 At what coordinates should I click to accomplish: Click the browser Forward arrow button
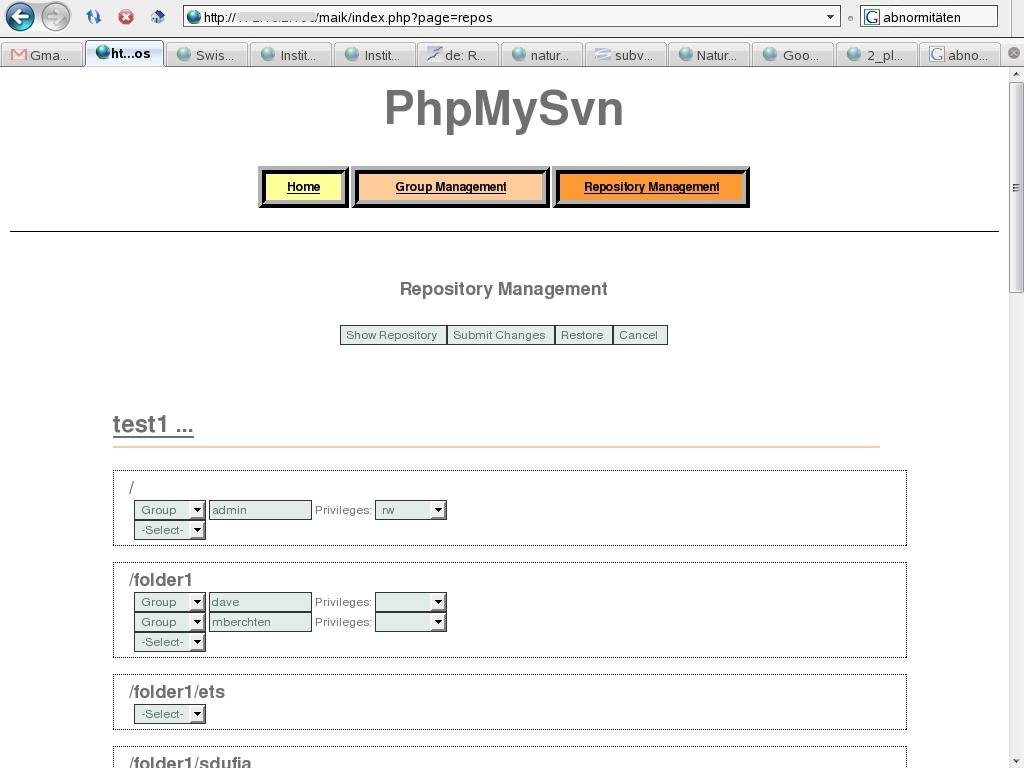pos(56,16)
